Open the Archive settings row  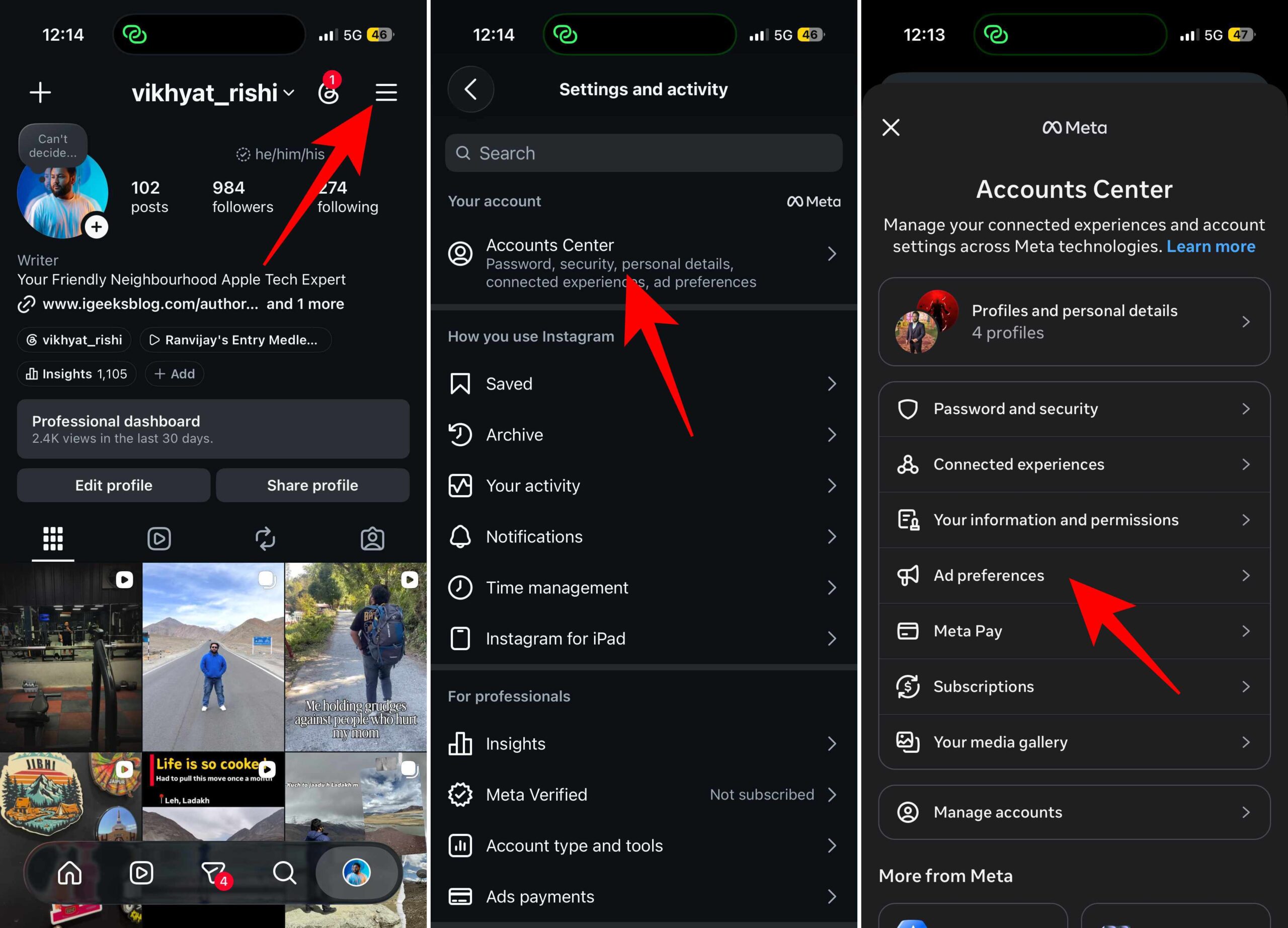pos(643,434)
